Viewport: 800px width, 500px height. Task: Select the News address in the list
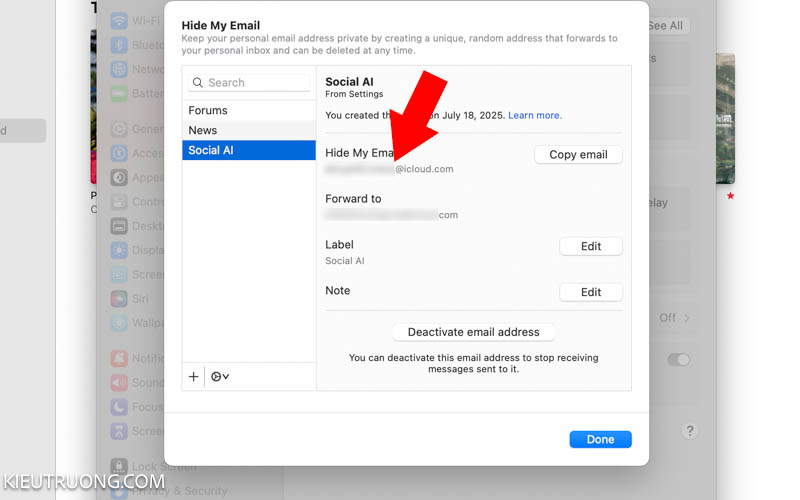coord(249,130)
